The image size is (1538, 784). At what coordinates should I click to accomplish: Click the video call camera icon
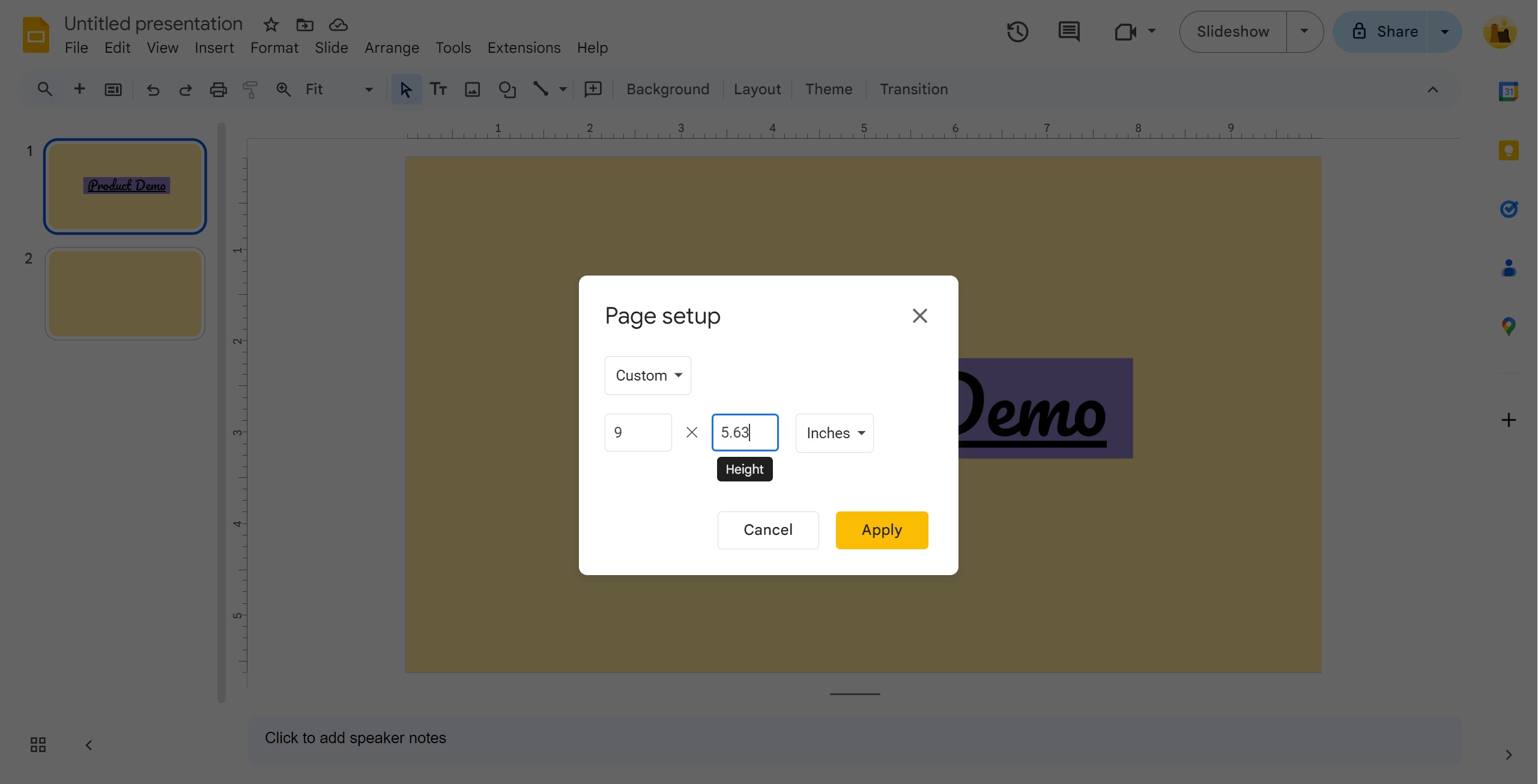[x=1125, y=31]
